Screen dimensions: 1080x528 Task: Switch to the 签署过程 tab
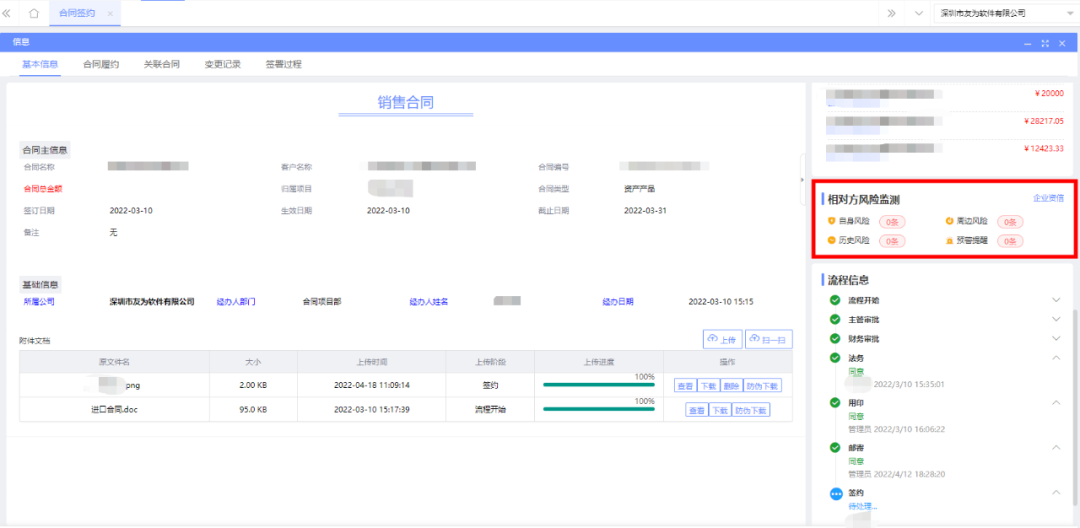tap(283, 64)
